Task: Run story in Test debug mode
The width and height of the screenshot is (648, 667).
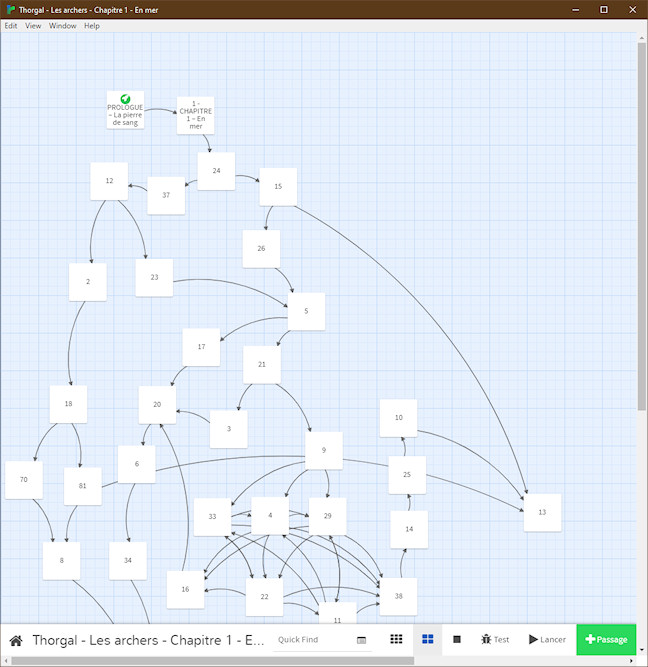Action: [494, 639]
